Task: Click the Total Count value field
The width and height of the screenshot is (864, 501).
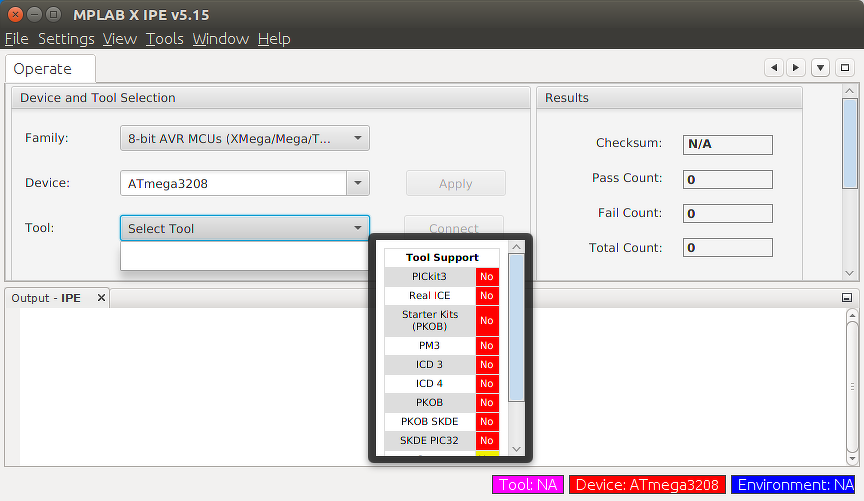Action: click(x=727, y=247)
